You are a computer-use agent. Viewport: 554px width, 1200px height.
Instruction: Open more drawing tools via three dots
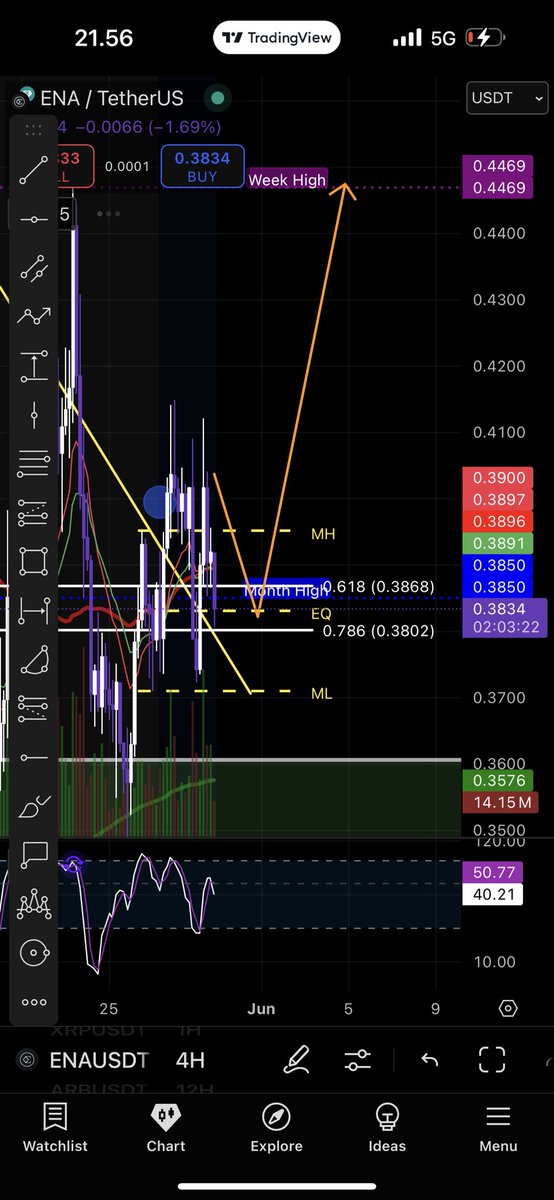tap(34, 1002)
